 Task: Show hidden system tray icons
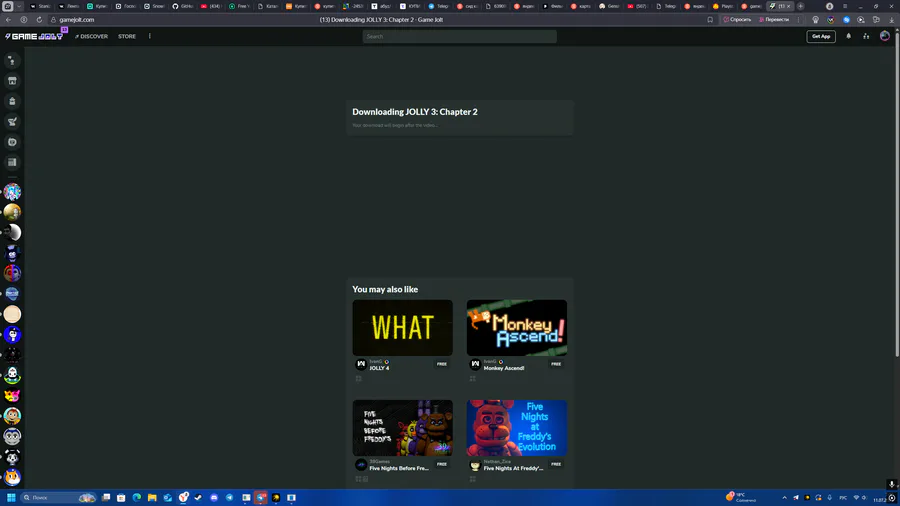click(x=785, y=497)
